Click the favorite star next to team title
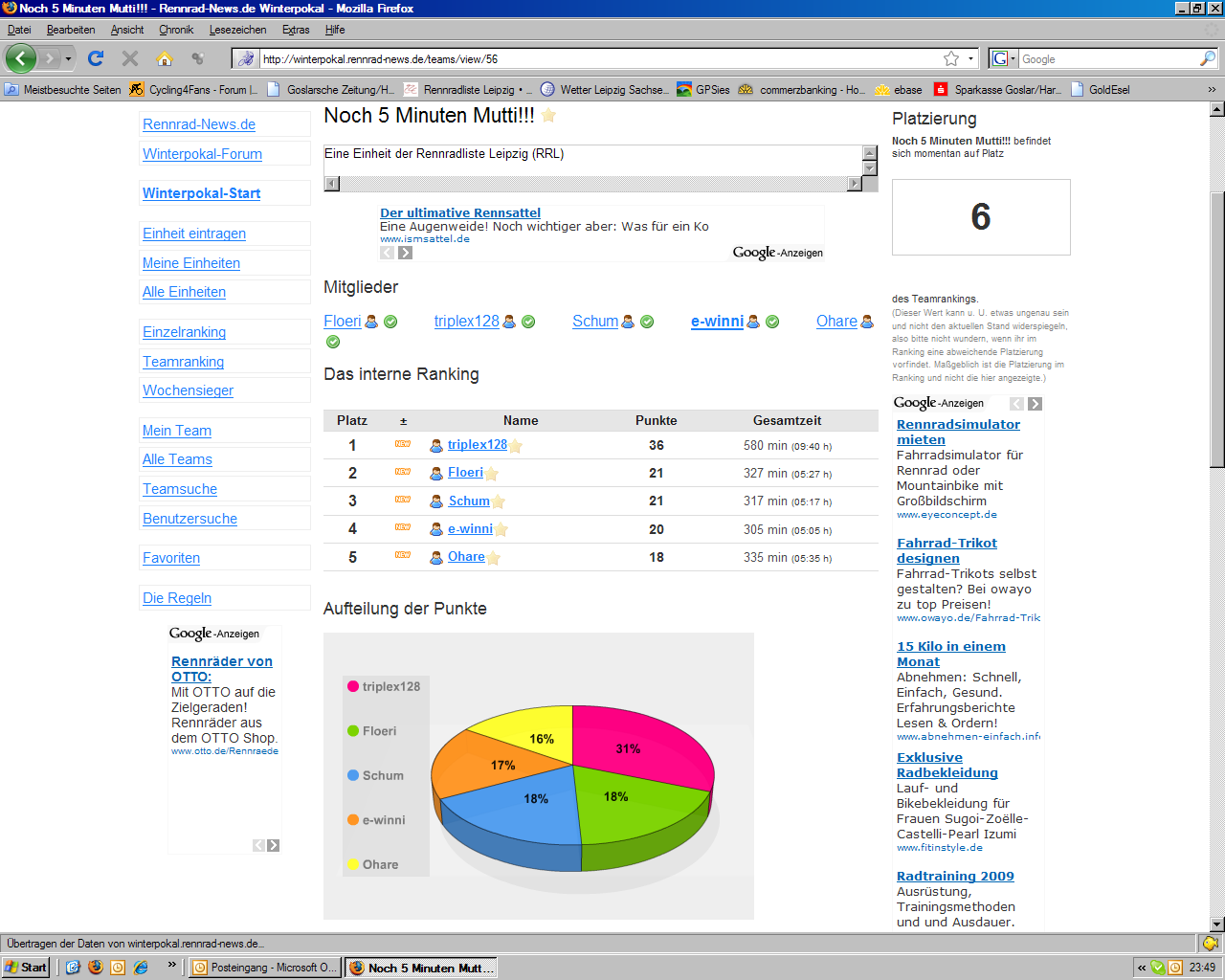The width and height of the screenshot is (1225, 980). coord(548,116)
